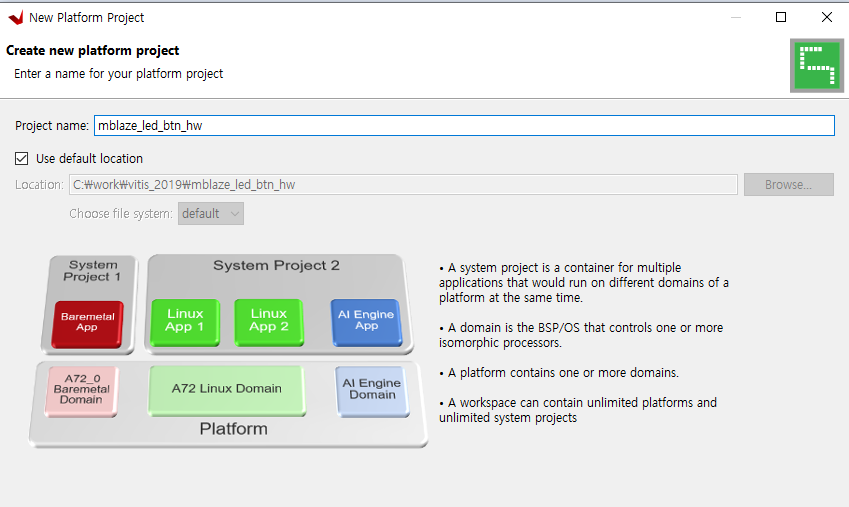The height and width of the screenshot is (507, 849).
Task: Click the bullet about workspace unlimited platforms
Action: click(578, 410)
